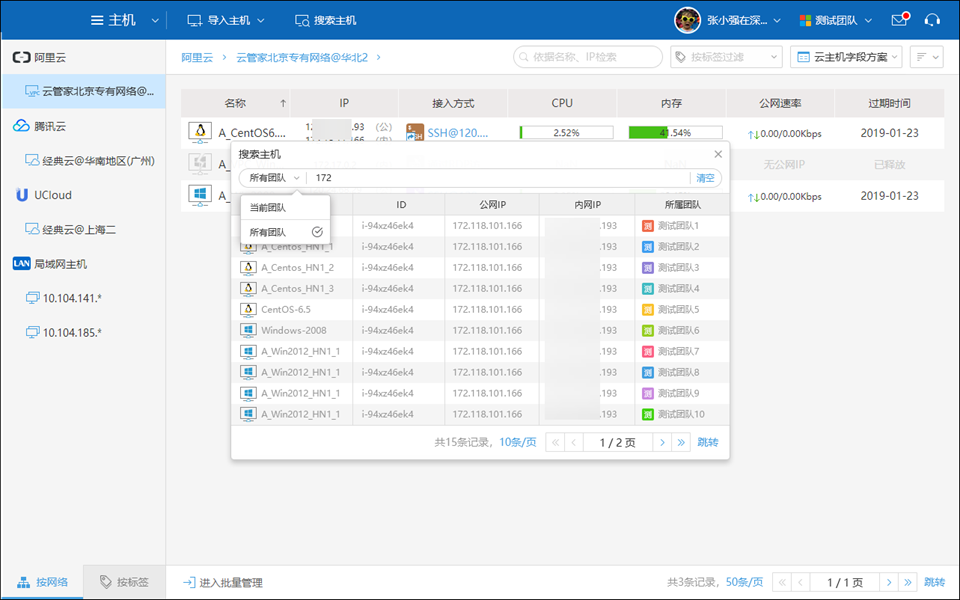Viewport: 960px width, 600px height.
Task: Open the notification bell icon with badge
Action: click(898, 19)
